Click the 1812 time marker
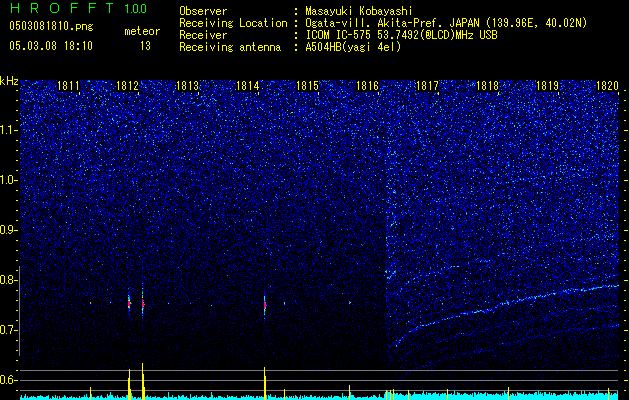The height and width of the screenshot is (400, 629). tap(127, 86)
